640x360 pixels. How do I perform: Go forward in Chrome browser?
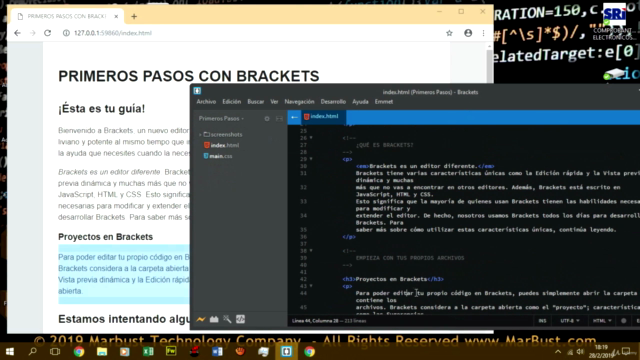pos(33,33)
